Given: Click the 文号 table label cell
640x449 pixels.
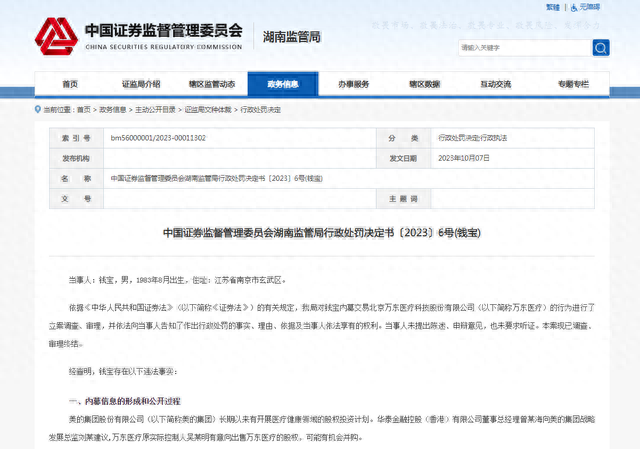Looking at the screenshot, I should point(76,199).
